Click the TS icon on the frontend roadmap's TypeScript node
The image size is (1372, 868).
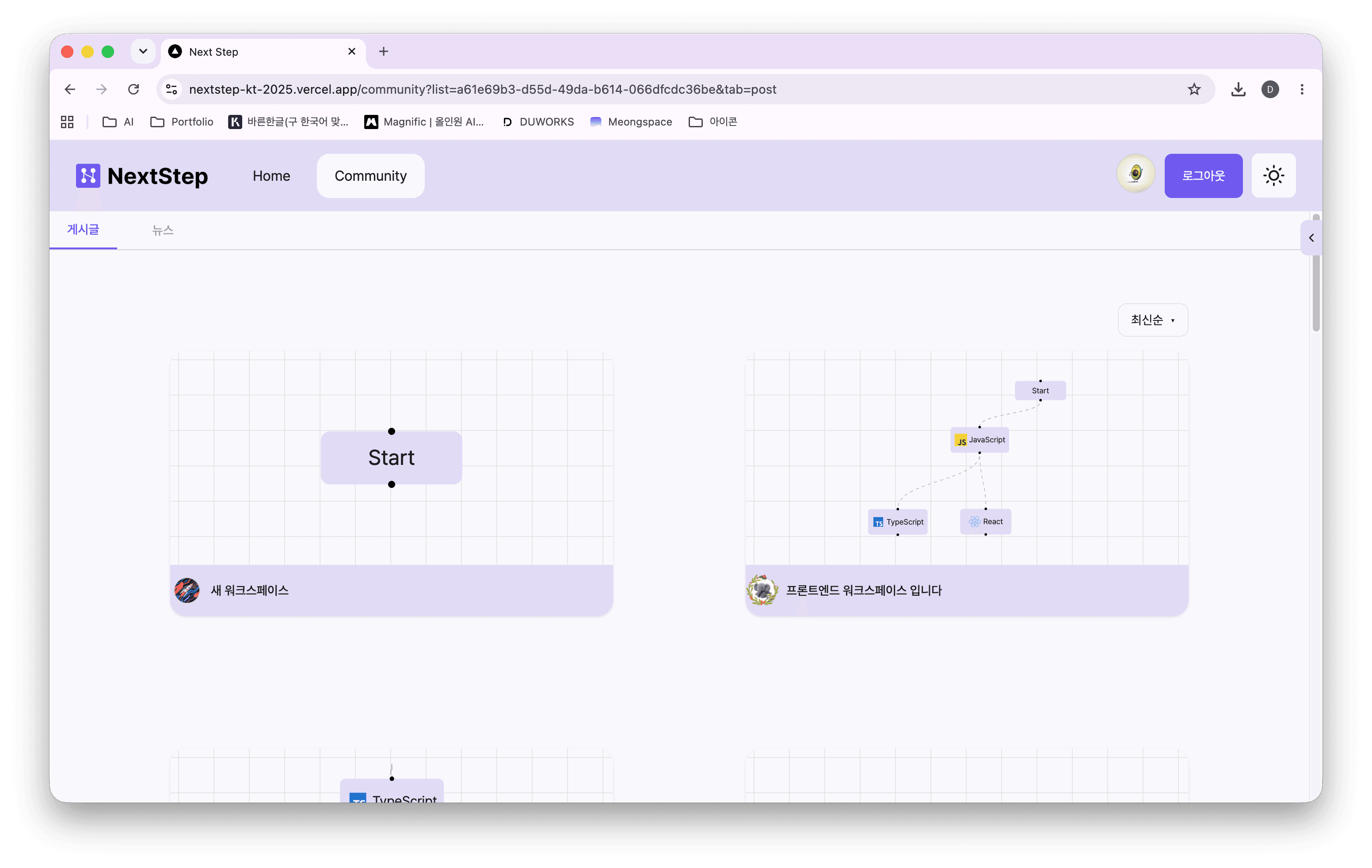[x=878, y=522]
